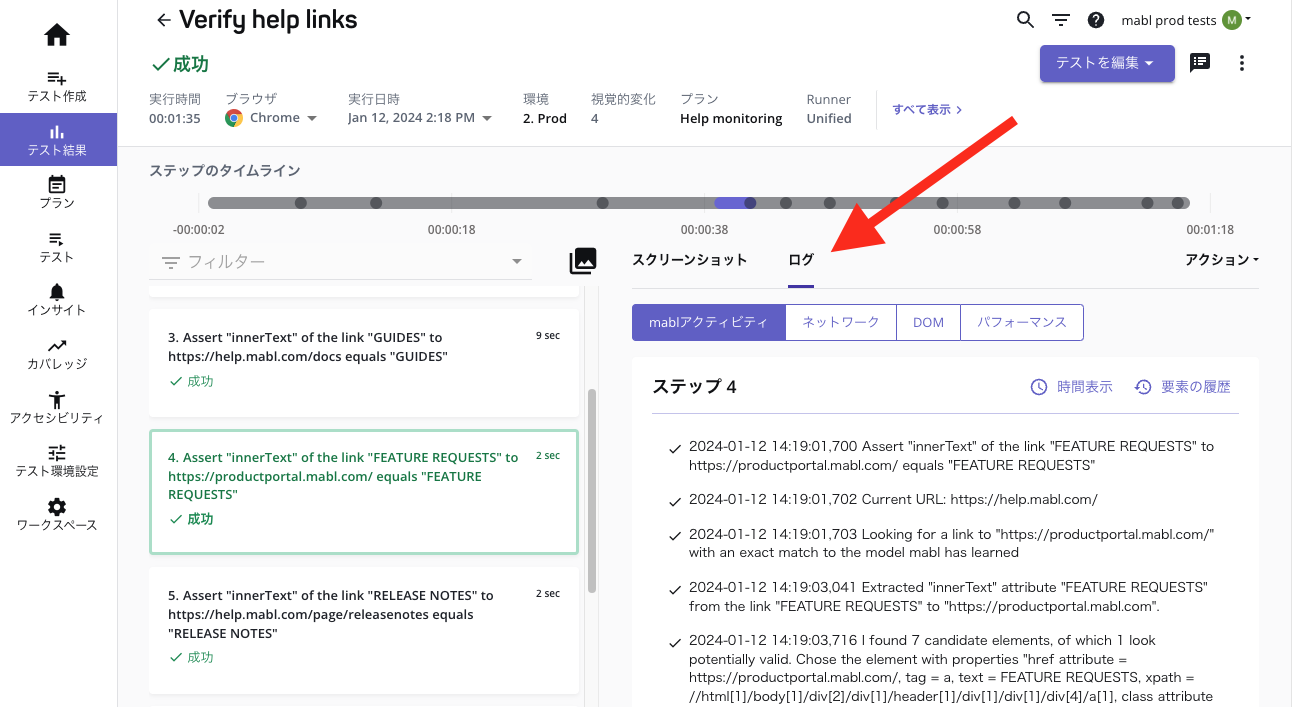Click the highlighted purple segment on the timeline

(730, 203)
